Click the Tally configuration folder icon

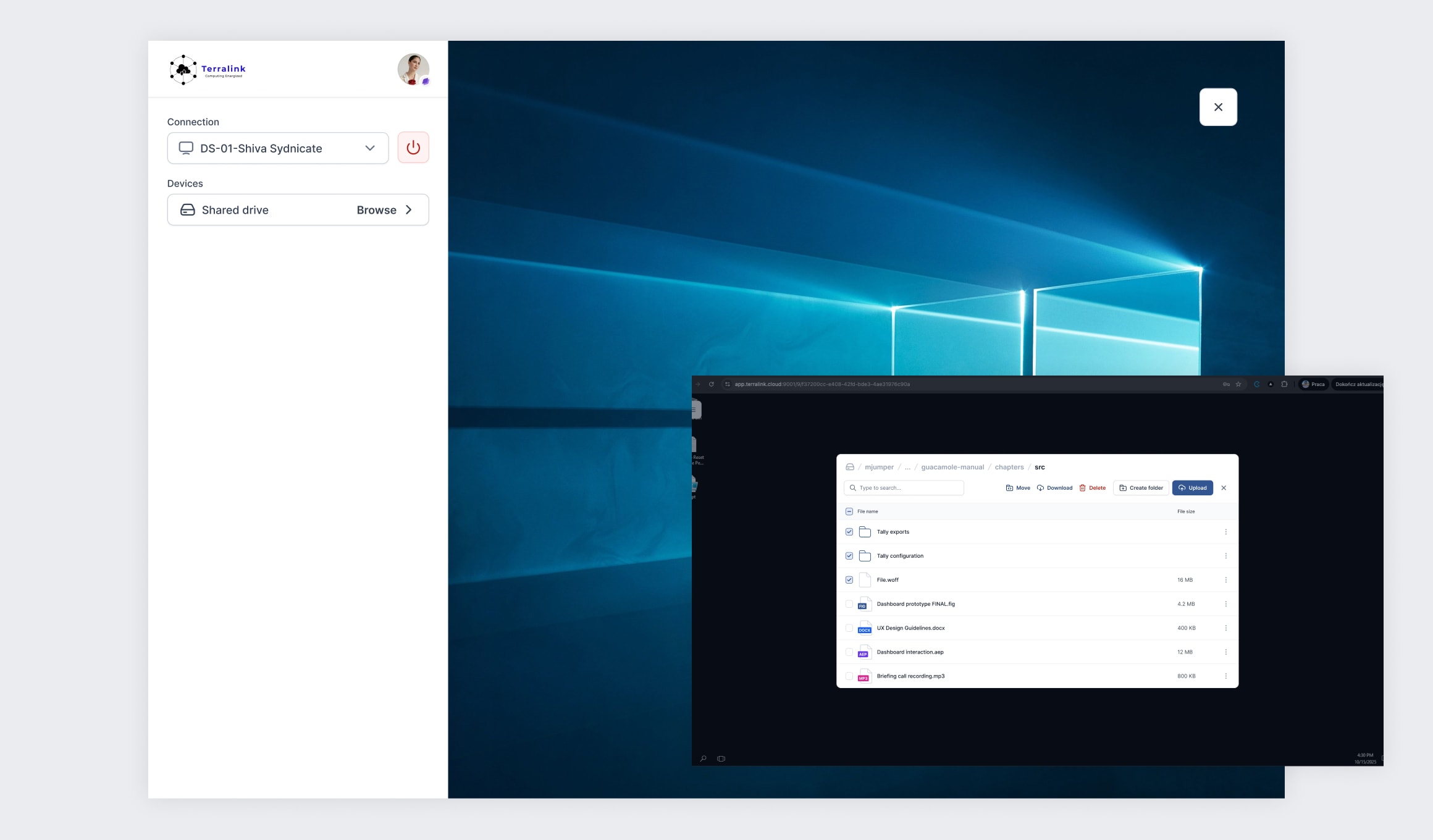(865, 556)
